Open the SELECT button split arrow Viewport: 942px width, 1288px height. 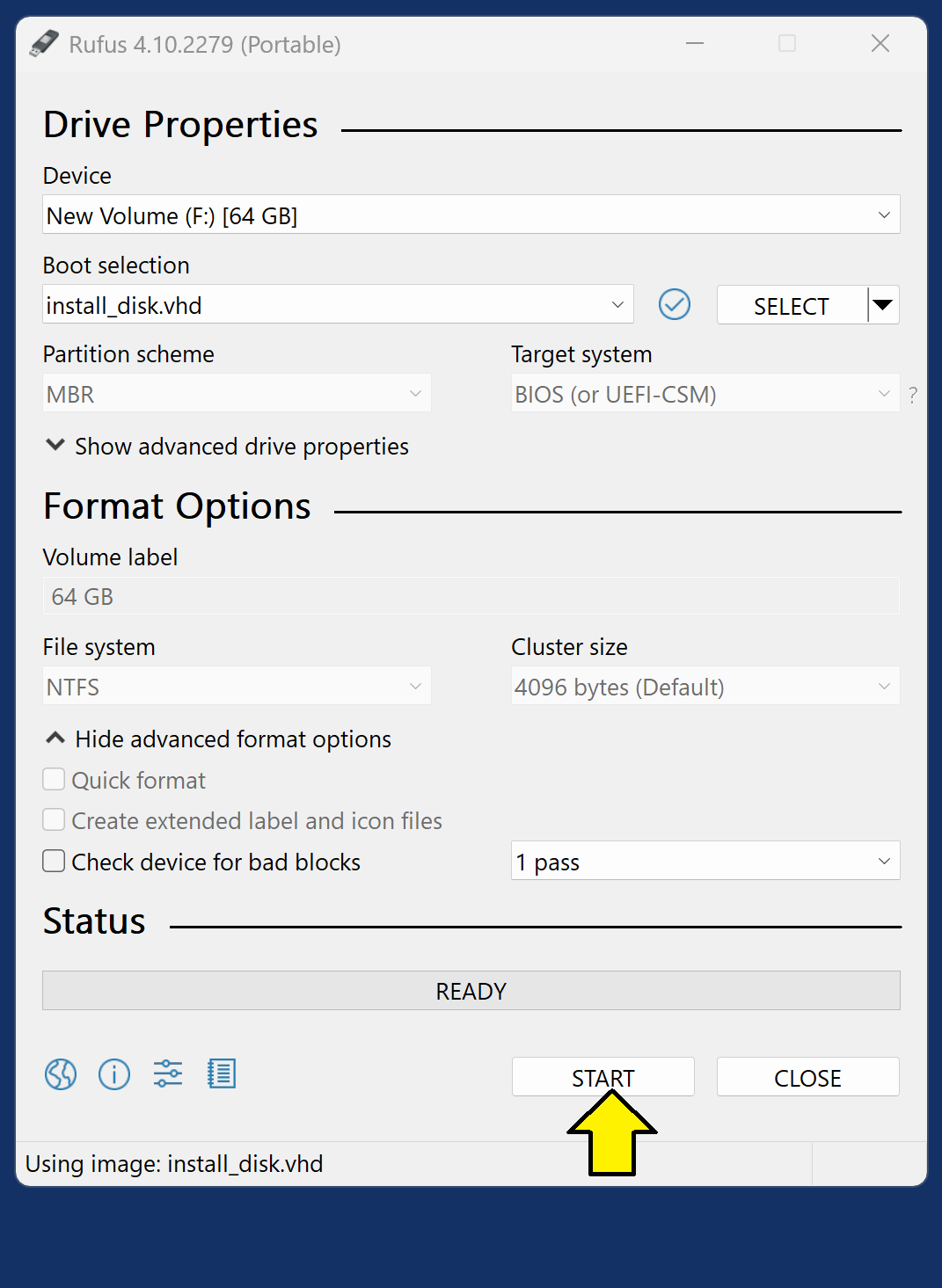coord(883,305)
